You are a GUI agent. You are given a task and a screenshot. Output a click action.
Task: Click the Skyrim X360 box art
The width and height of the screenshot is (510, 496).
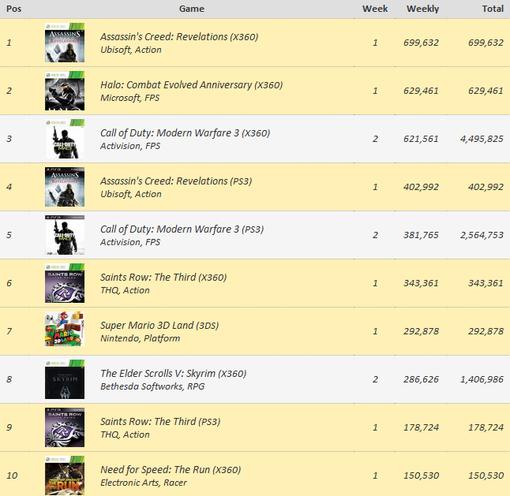(x=65, y=379)
